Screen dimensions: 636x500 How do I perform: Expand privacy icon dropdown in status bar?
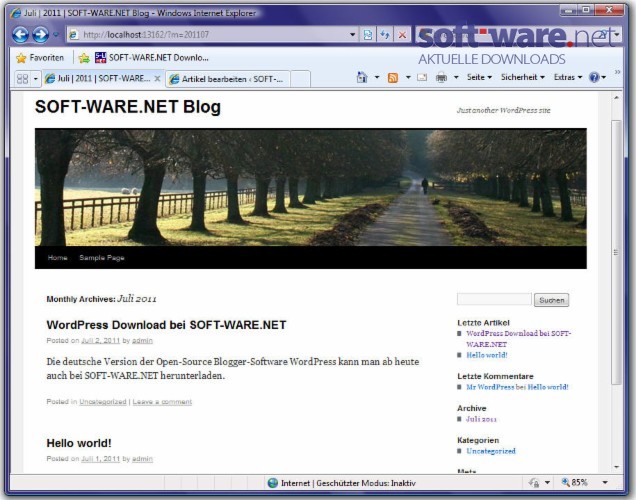click(x=547, y=483)
